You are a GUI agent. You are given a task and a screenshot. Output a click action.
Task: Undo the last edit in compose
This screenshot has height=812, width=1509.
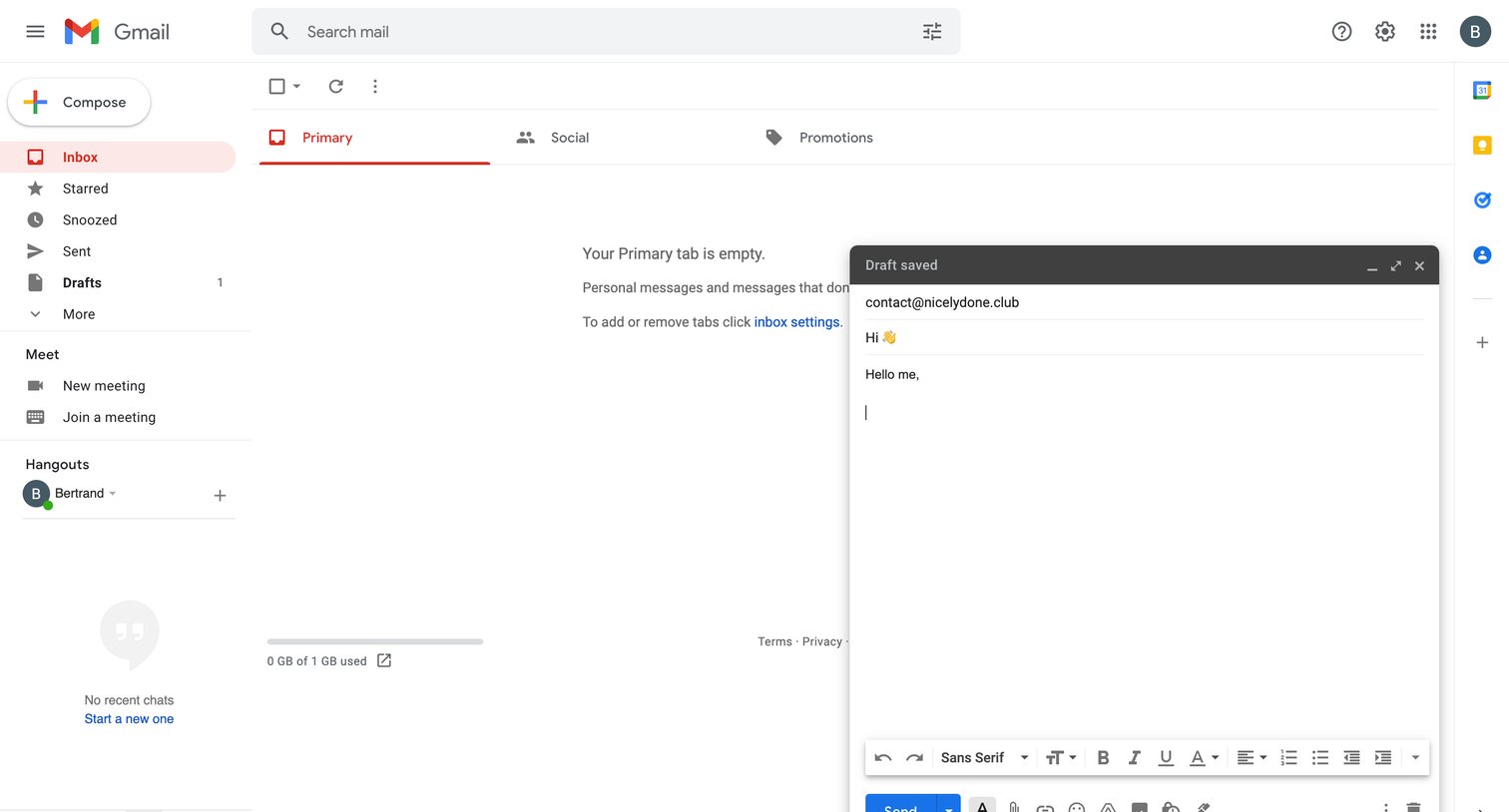coord(883,758)
